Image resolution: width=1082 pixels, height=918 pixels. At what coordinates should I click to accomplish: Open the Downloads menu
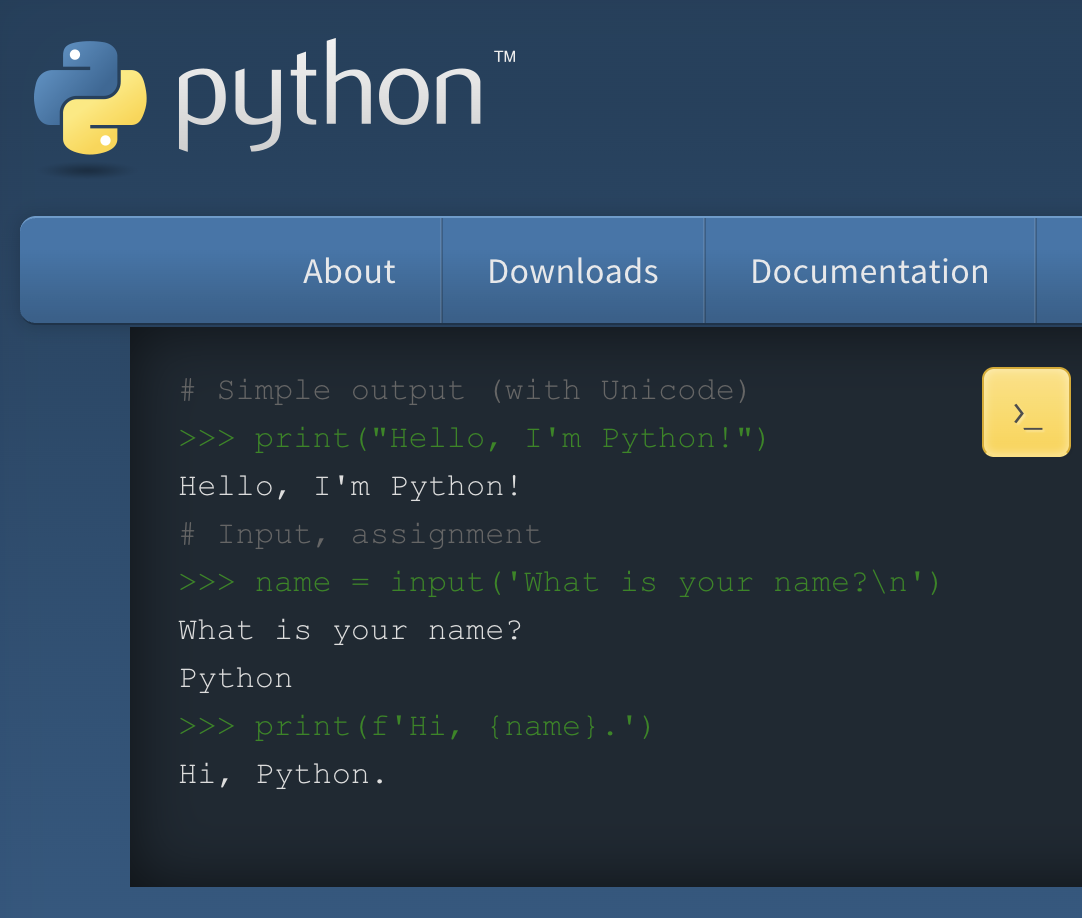(x=573, y=271)
